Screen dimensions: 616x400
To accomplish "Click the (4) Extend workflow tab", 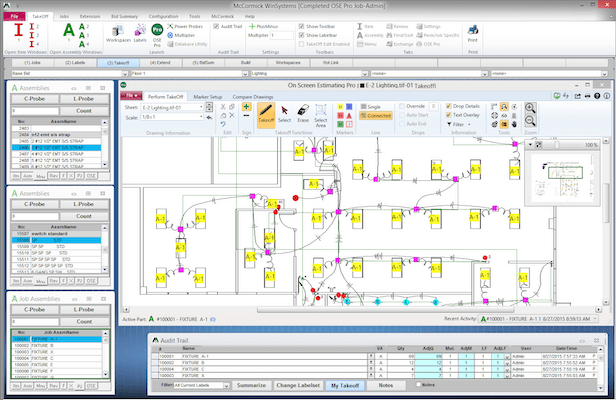I will point(160,62).
